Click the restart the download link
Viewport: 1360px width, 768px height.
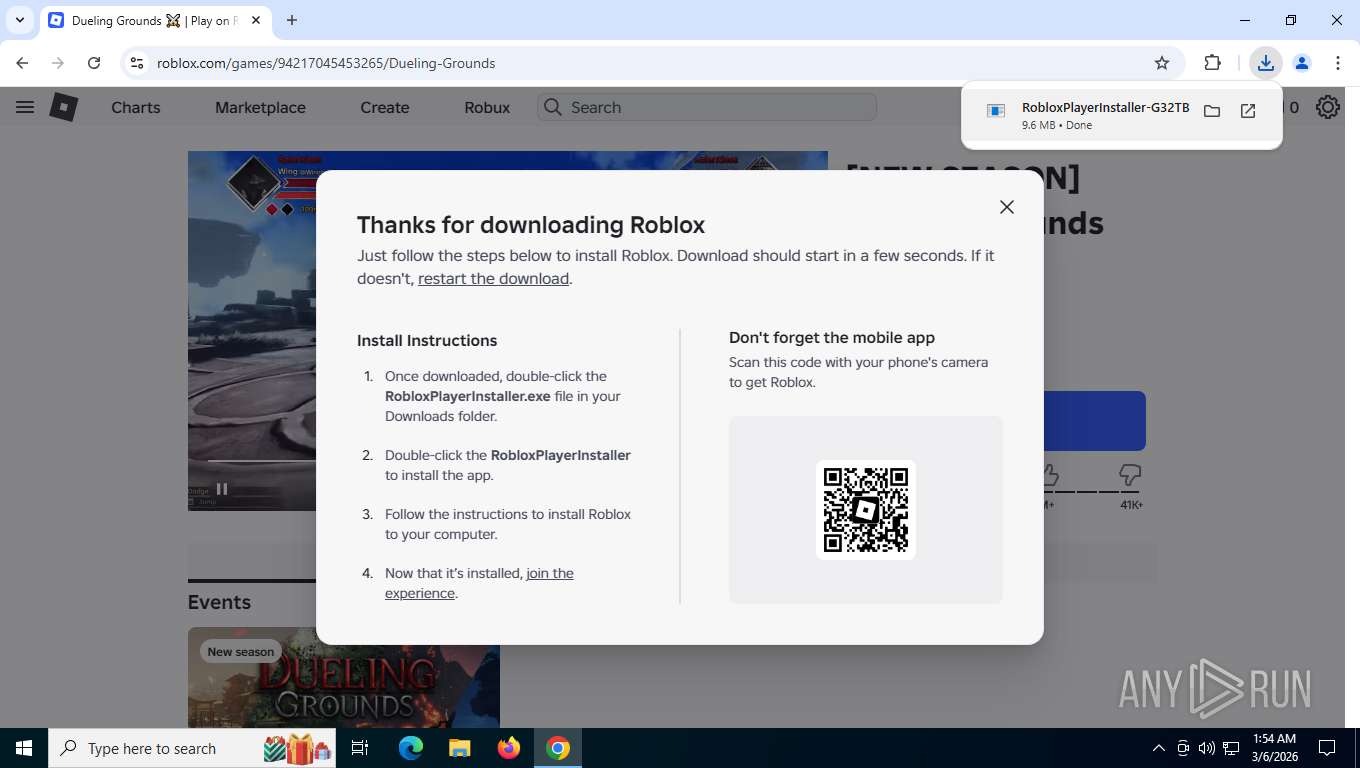pos(494,279)
